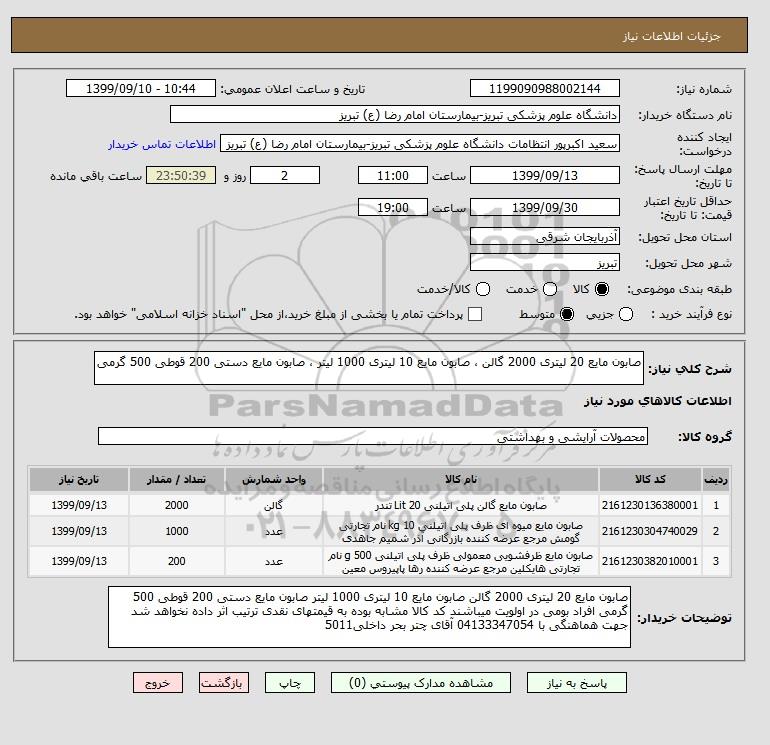This screenshot has height=745, width=770.
Task: Click the delivery province آذربایجان شرقی field
Action: click(x=545, y=237)
